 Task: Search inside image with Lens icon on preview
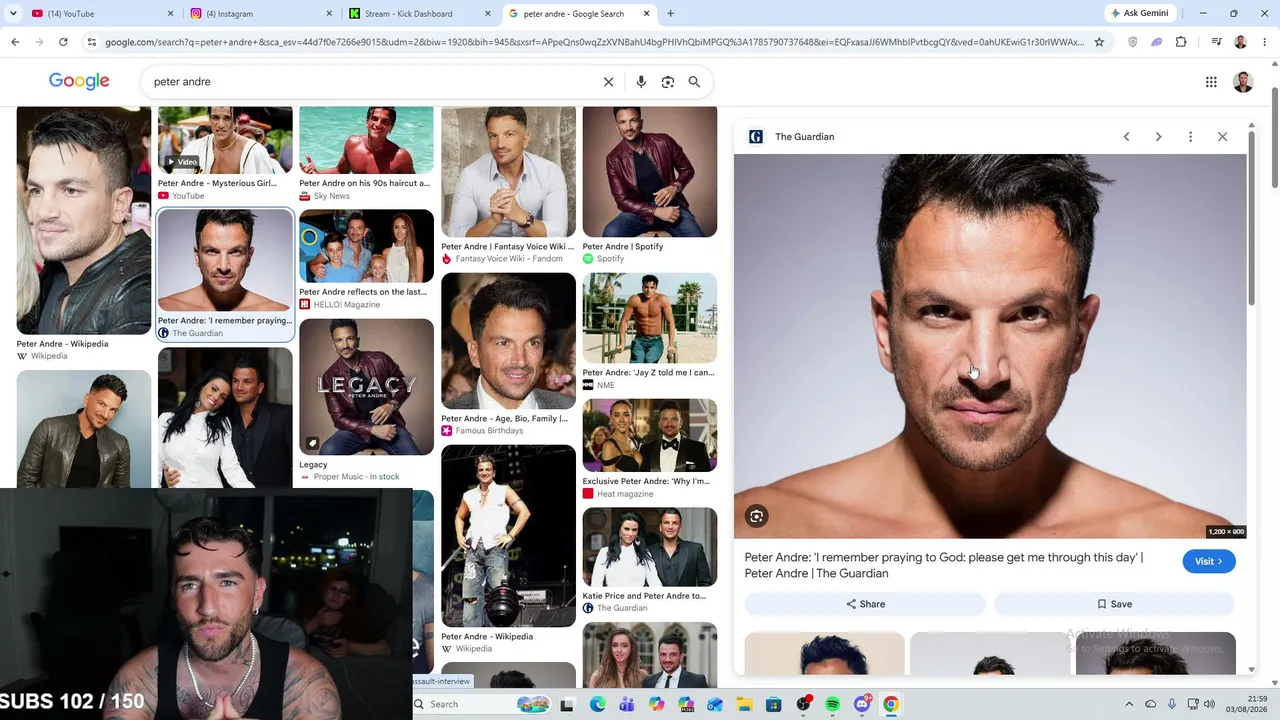pos(757,516)
